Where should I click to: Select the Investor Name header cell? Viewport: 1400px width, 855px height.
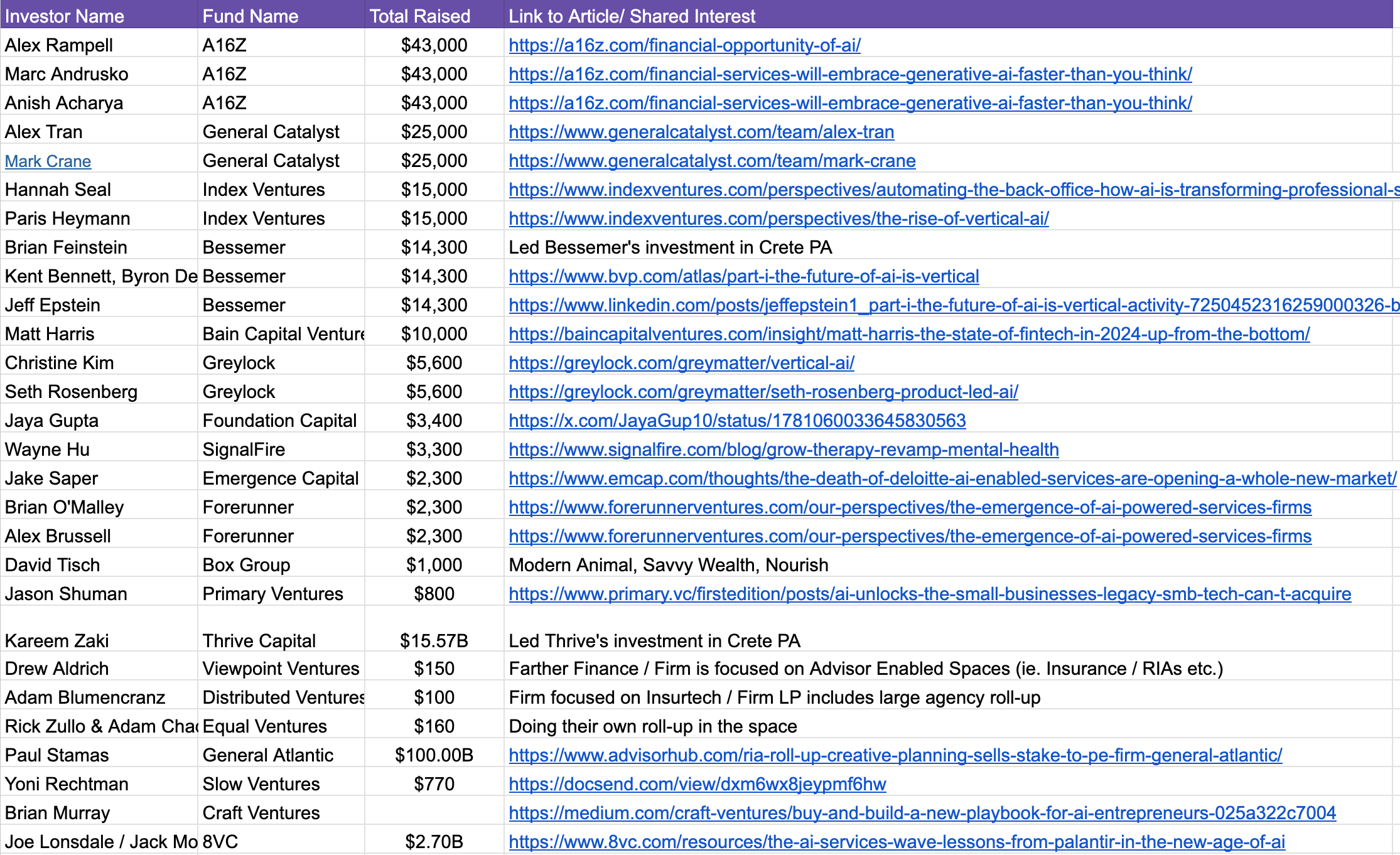click(x=99, y=16)
